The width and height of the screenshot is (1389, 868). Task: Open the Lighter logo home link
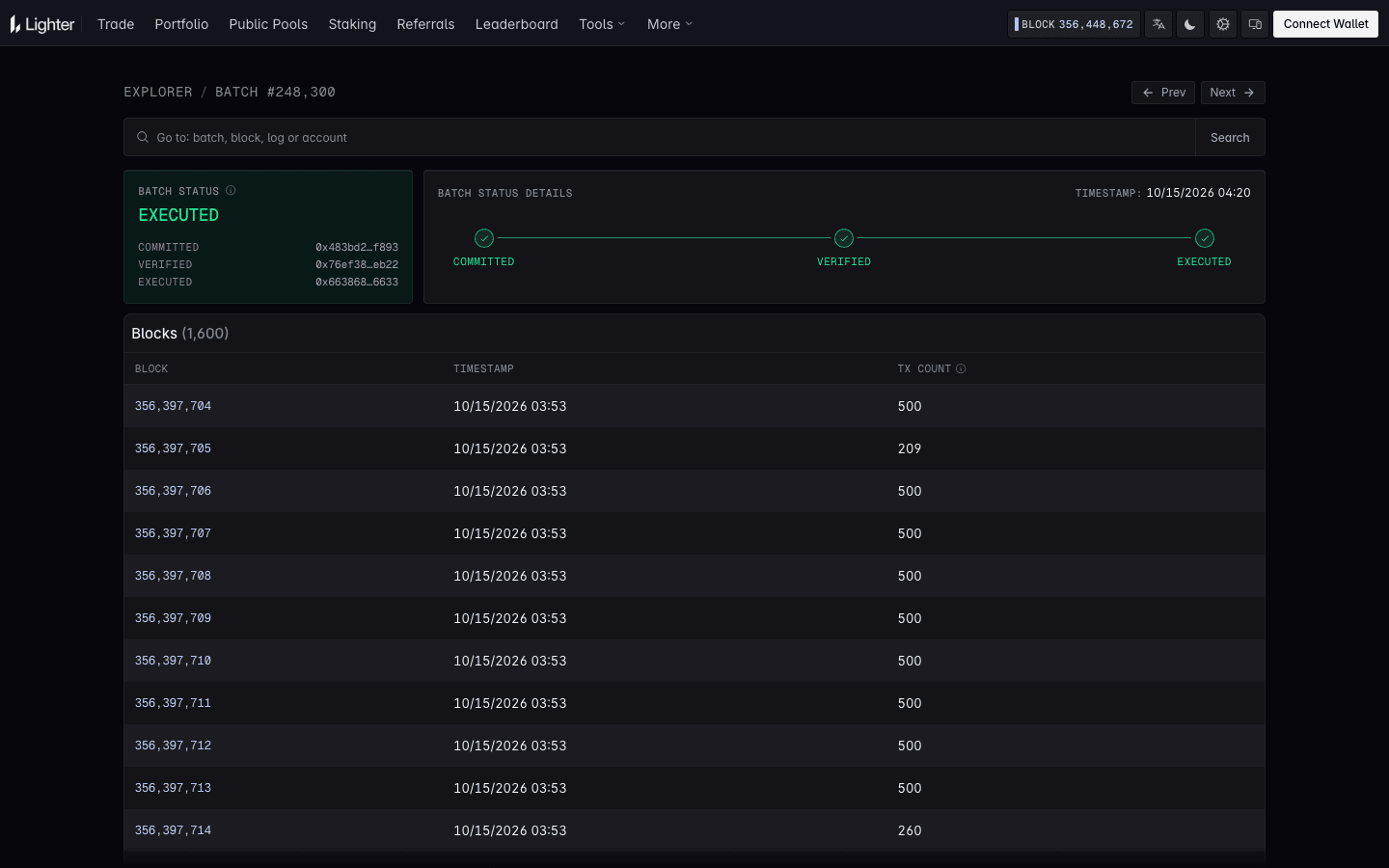[x=42, y=24]
